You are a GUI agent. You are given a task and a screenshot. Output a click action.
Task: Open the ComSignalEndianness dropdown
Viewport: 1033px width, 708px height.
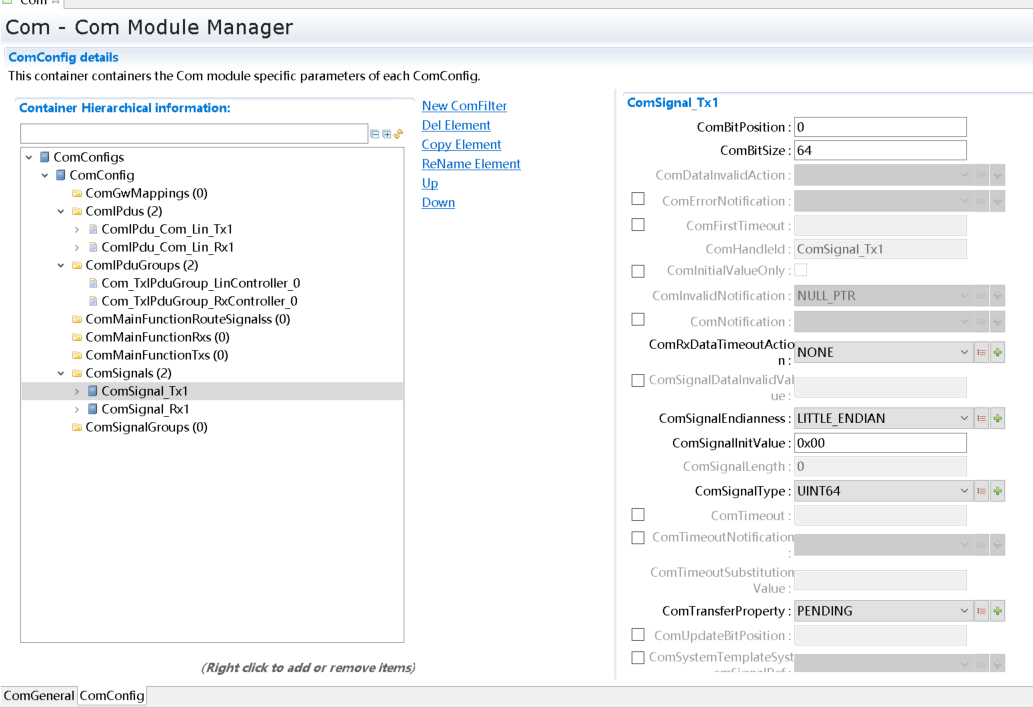coord(963,418)
